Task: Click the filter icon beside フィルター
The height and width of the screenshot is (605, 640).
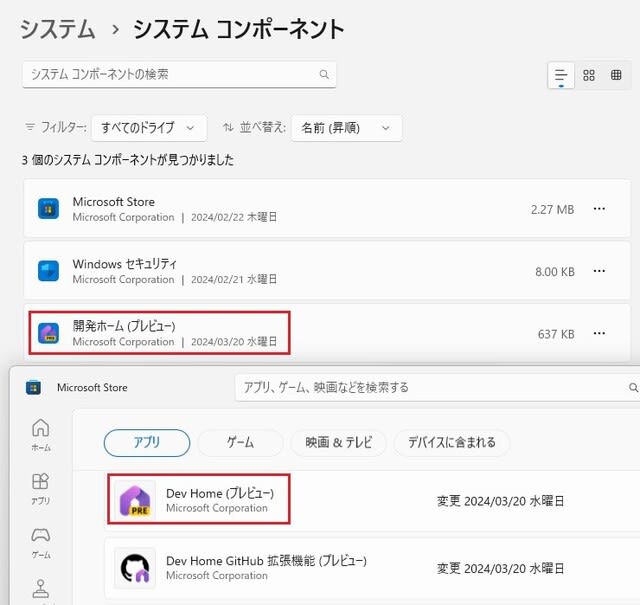Action: click(30, 127)
